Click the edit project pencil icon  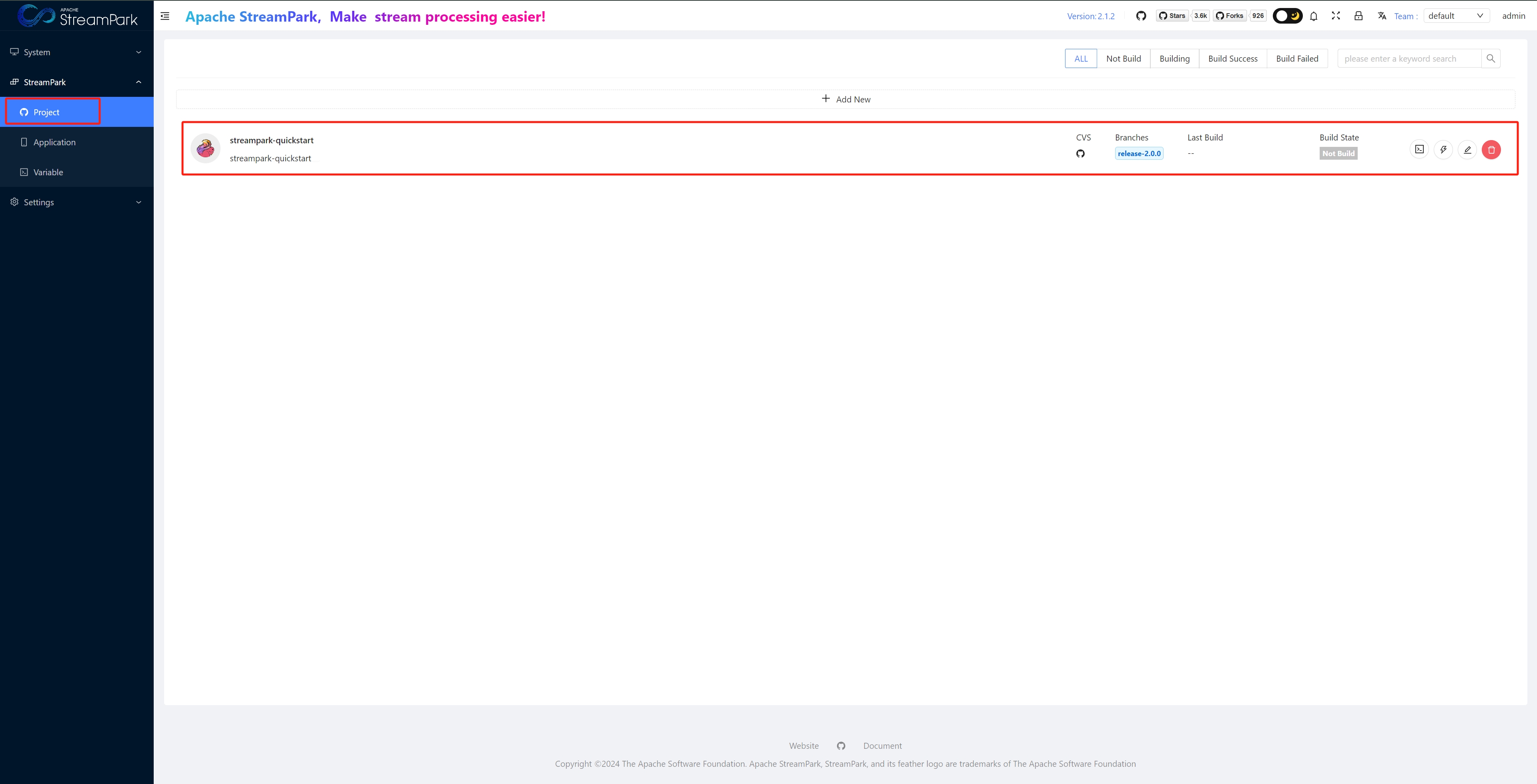1467,150
